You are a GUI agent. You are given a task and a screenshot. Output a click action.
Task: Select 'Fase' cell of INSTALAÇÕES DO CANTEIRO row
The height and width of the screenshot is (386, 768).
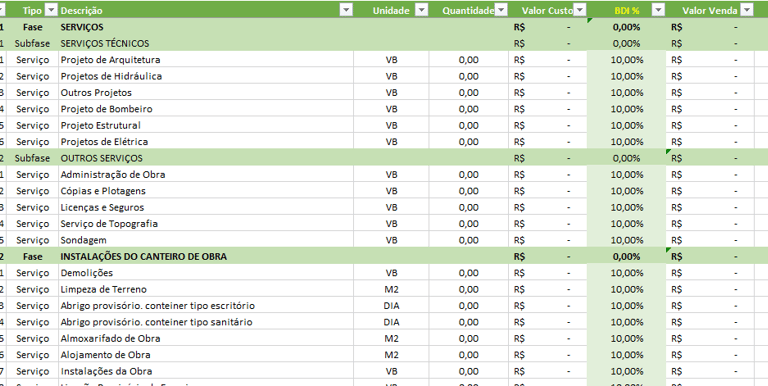point(32,256)
